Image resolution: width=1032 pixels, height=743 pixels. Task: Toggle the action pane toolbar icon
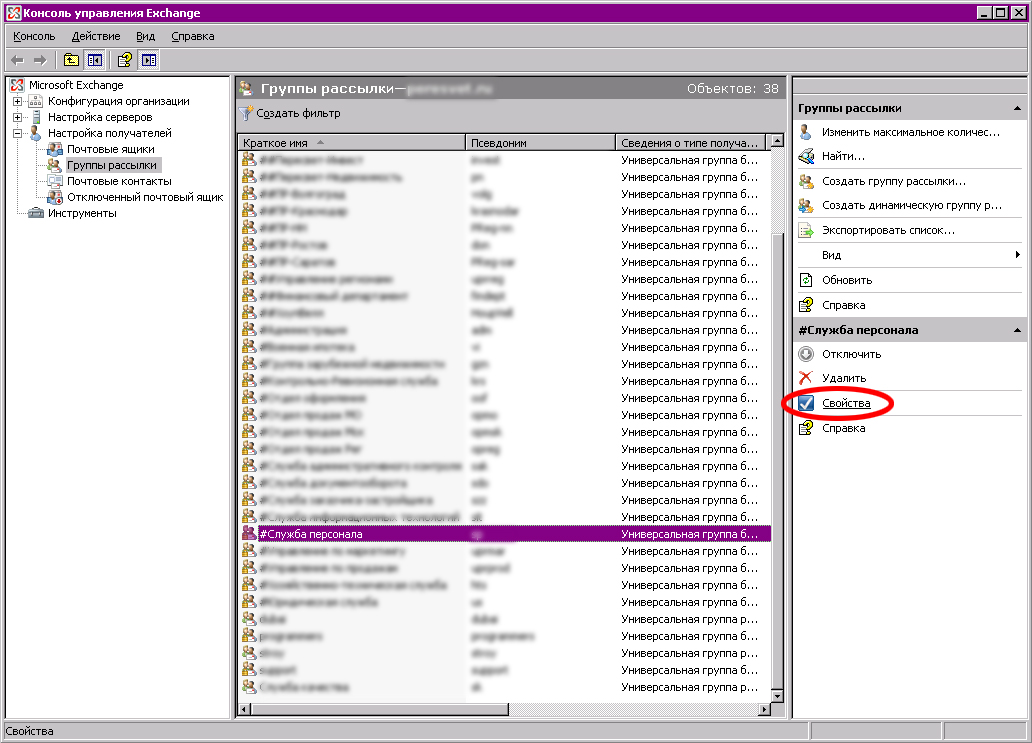point(149,61)
